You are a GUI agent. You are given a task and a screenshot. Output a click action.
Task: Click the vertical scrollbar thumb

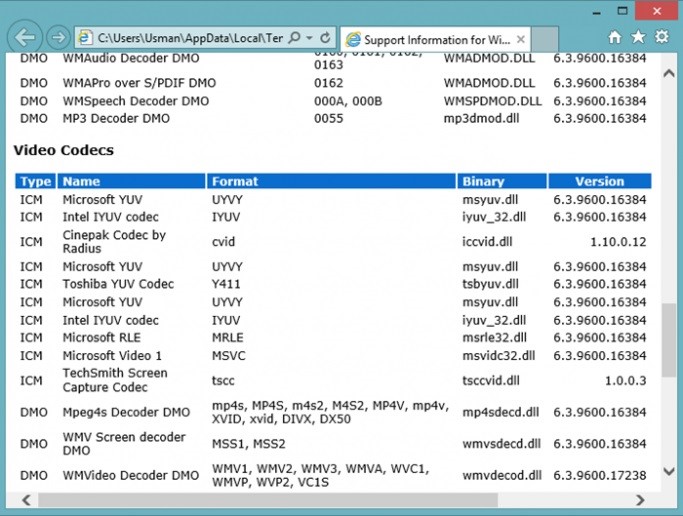(669, 340)
